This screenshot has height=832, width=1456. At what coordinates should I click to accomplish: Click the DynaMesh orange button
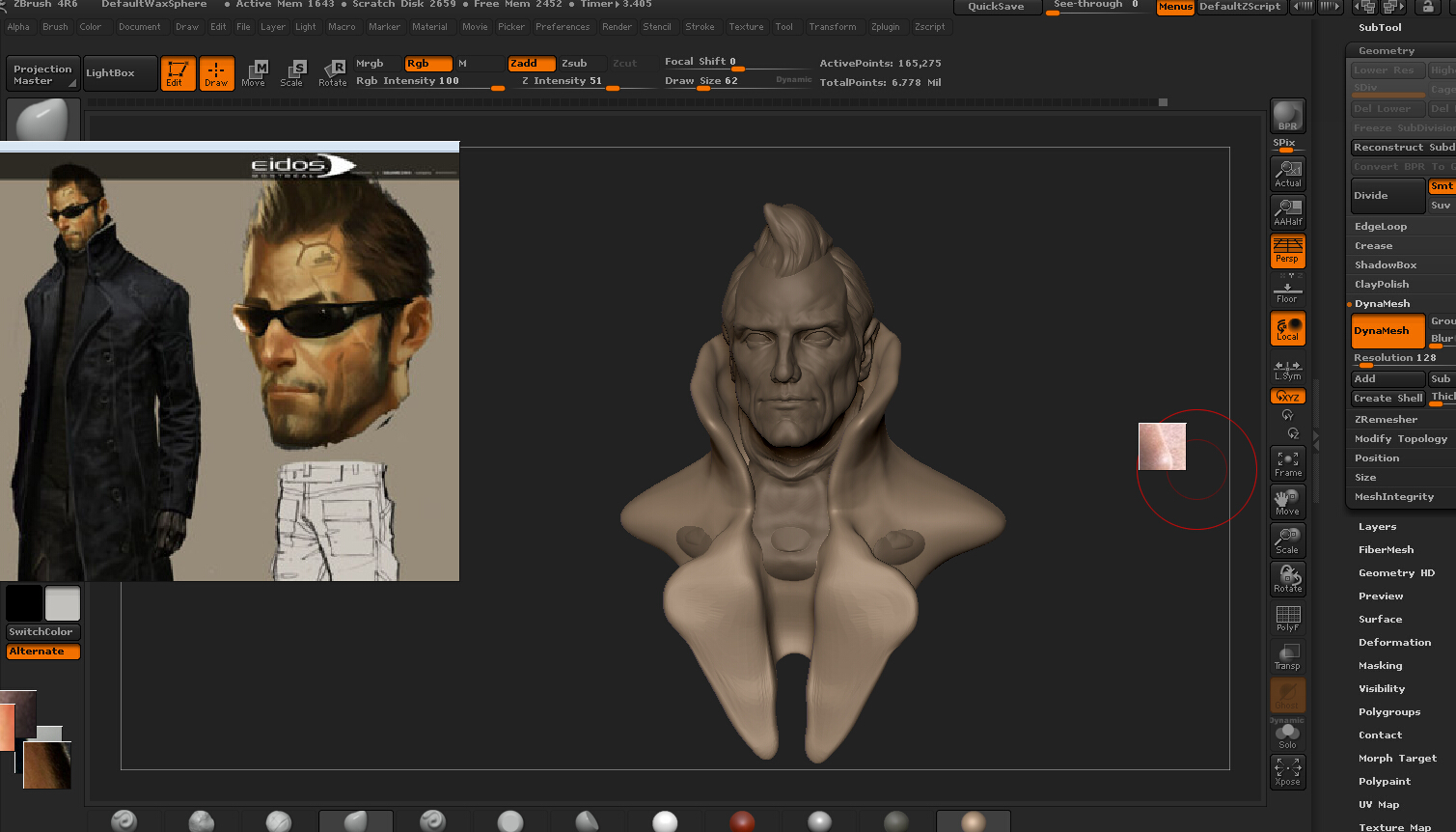1387,331
